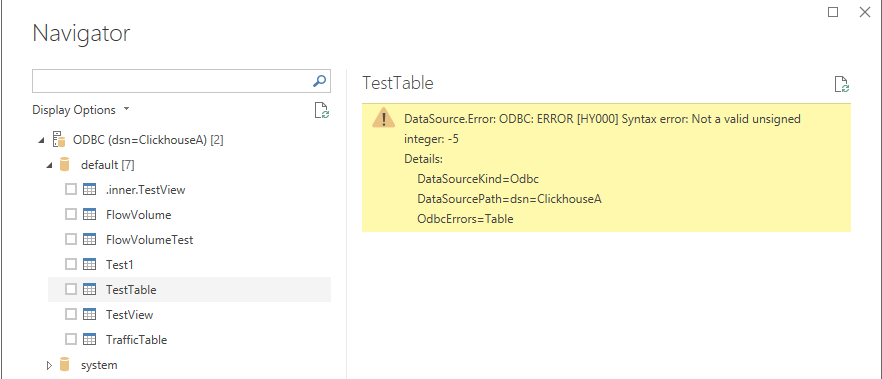Click the ODBC server icon

click(58, 139)
